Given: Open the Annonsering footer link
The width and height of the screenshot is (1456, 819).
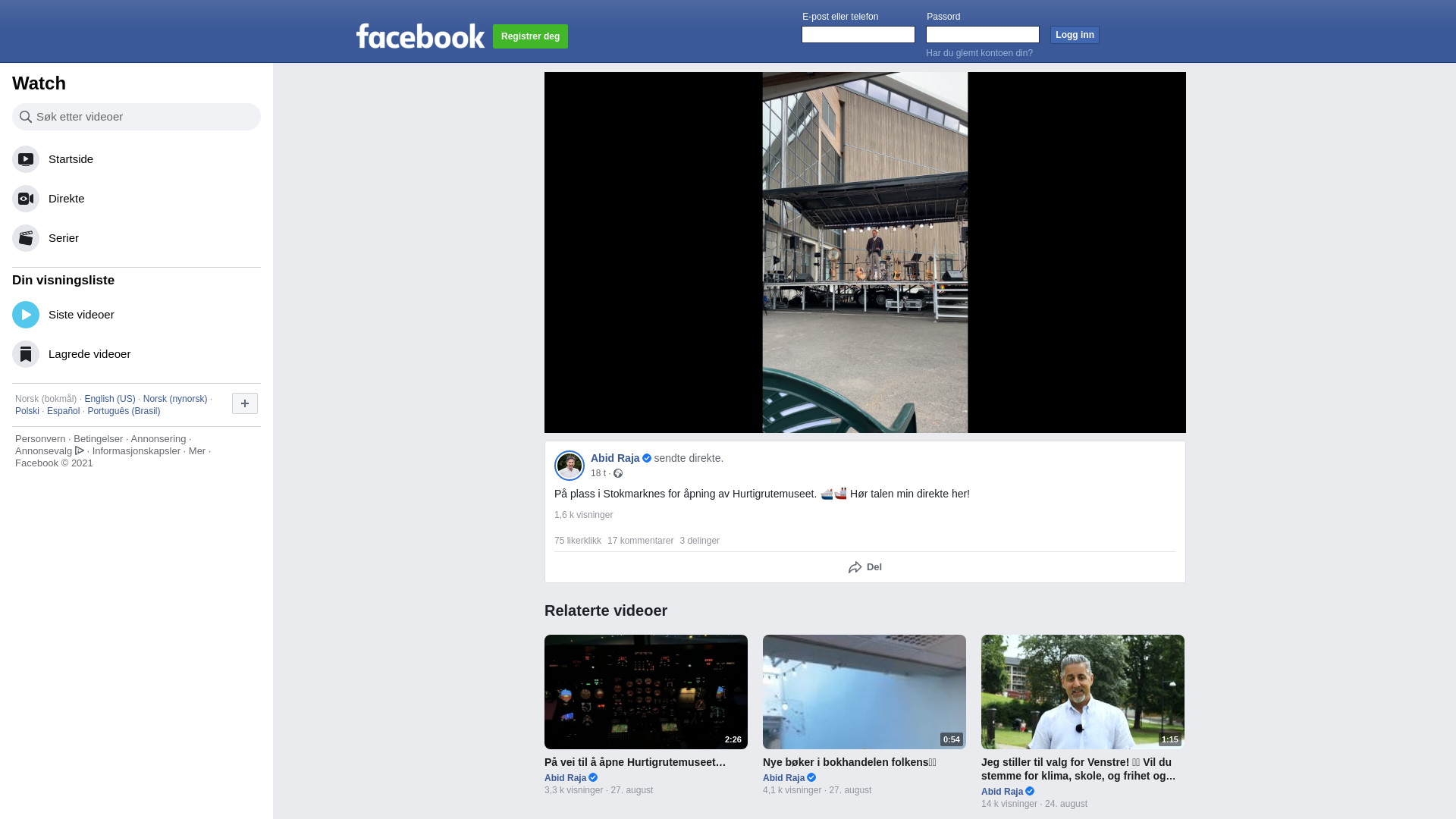Looking at the screenshot, I should click(x=158, y=439).
